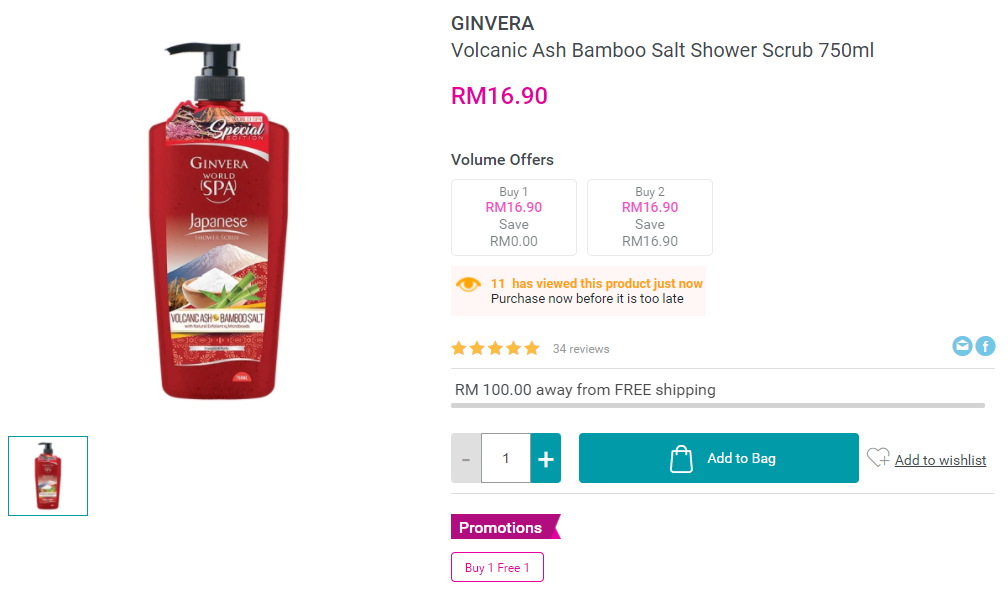
Task: Click the orange eye viewers icon
Action: click(468, 284)
